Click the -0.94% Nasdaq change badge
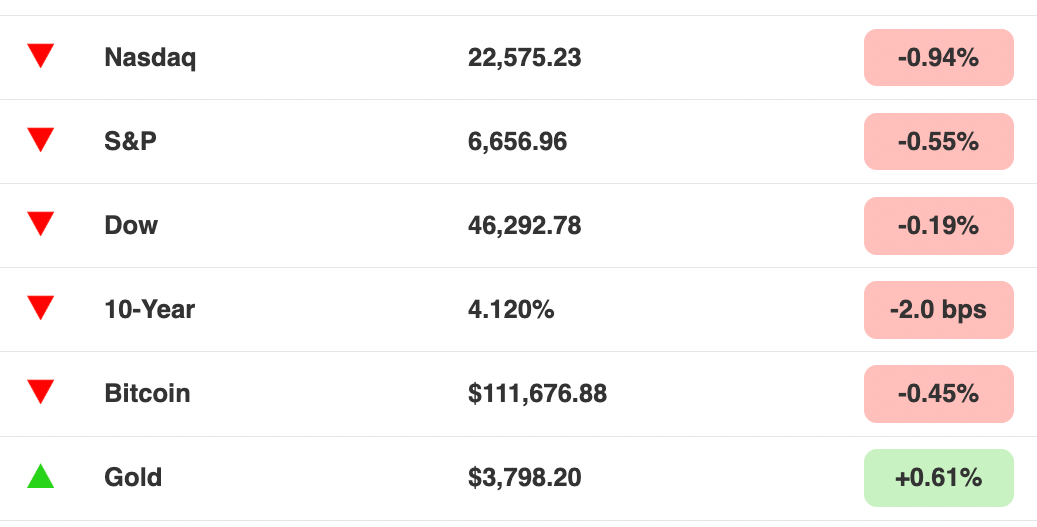1037x527 pixels. coord(938,58)
